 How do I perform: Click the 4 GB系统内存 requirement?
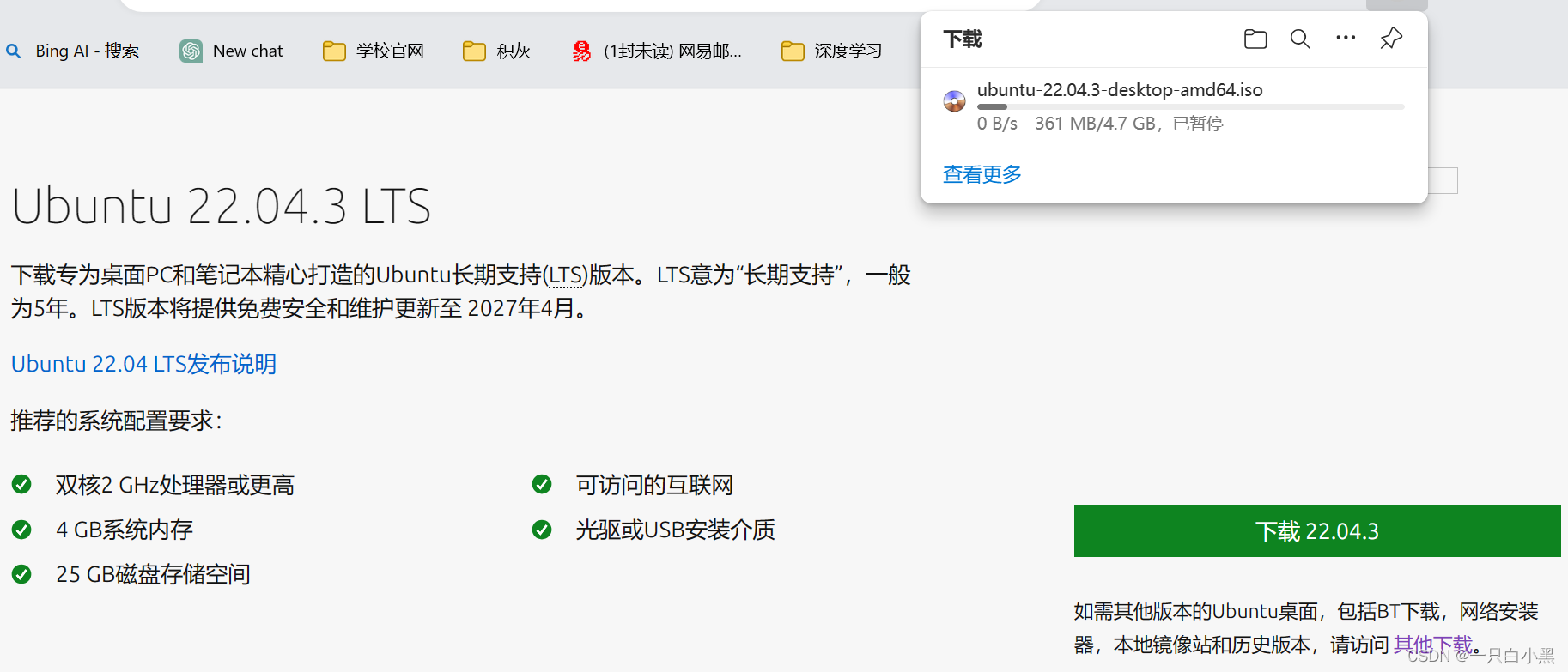point(125,530)
